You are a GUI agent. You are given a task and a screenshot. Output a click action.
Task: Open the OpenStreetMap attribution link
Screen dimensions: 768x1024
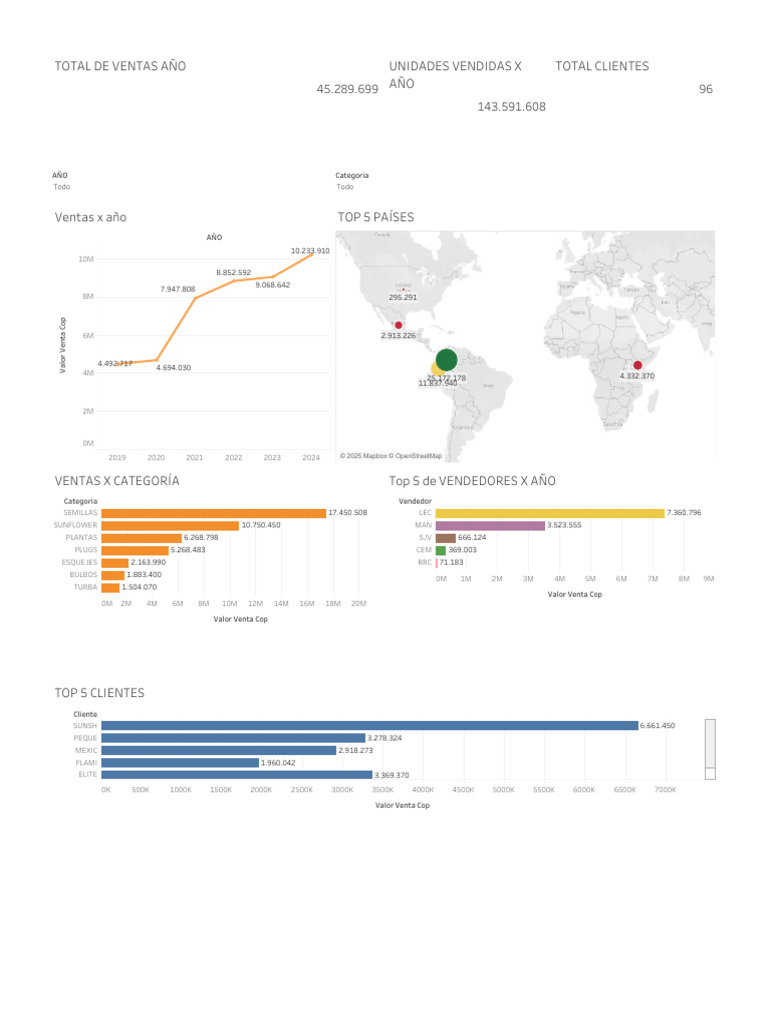click(415, 456)
